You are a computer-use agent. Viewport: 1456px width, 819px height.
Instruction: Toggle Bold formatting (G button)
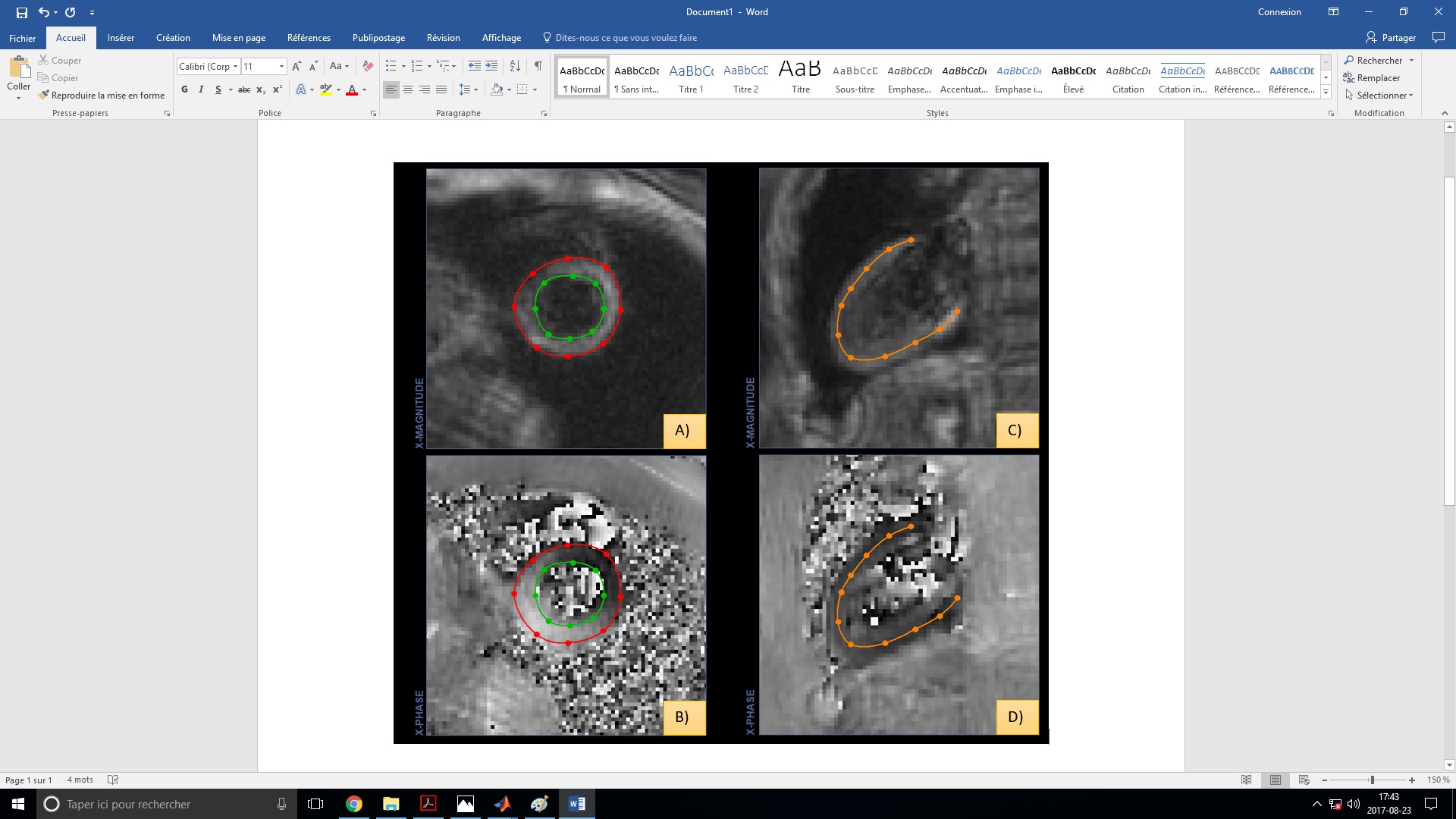tap(184, 89)
